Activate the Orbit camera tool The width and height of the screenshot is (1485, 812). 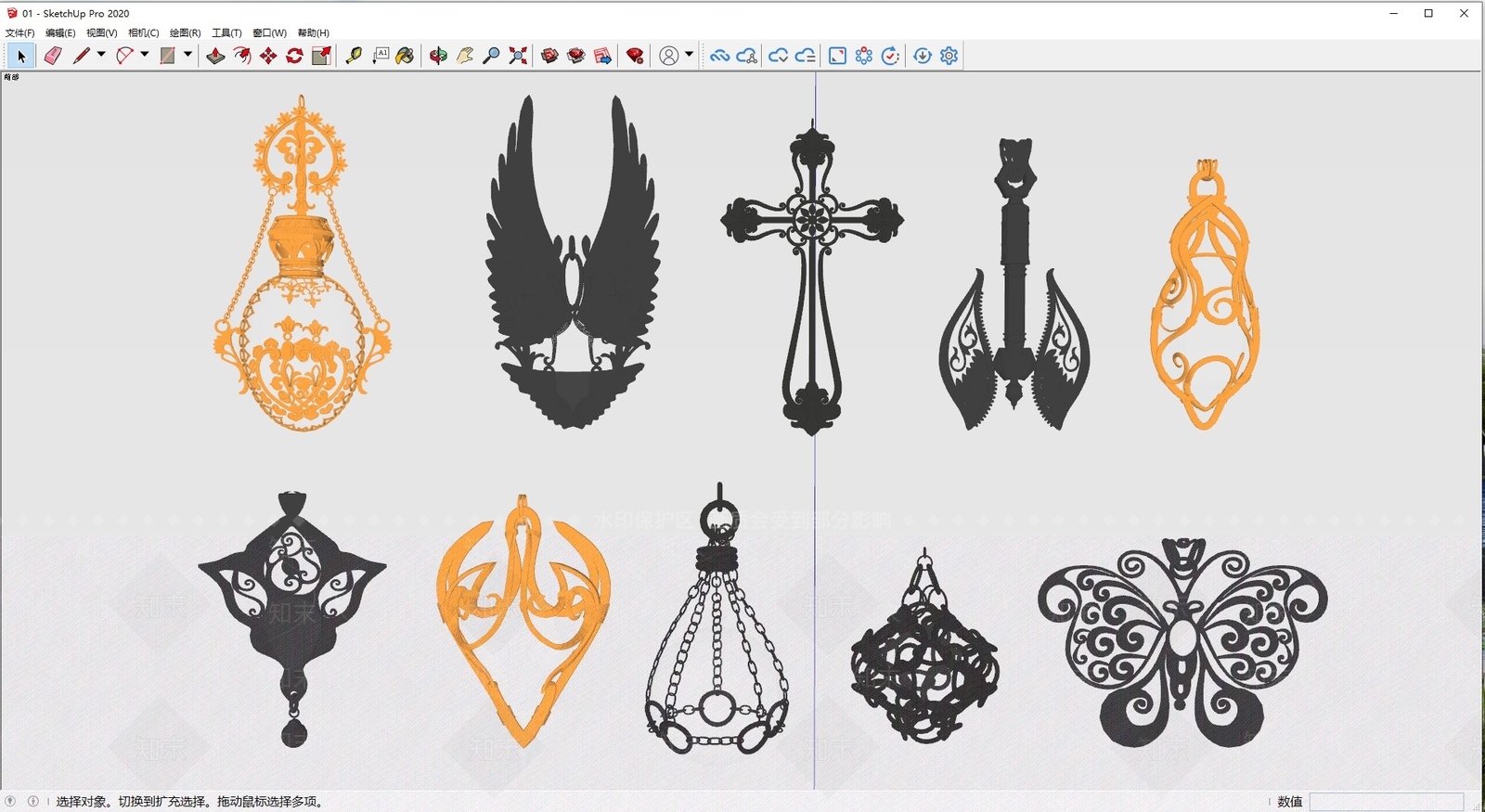click(x=438, y=56)
